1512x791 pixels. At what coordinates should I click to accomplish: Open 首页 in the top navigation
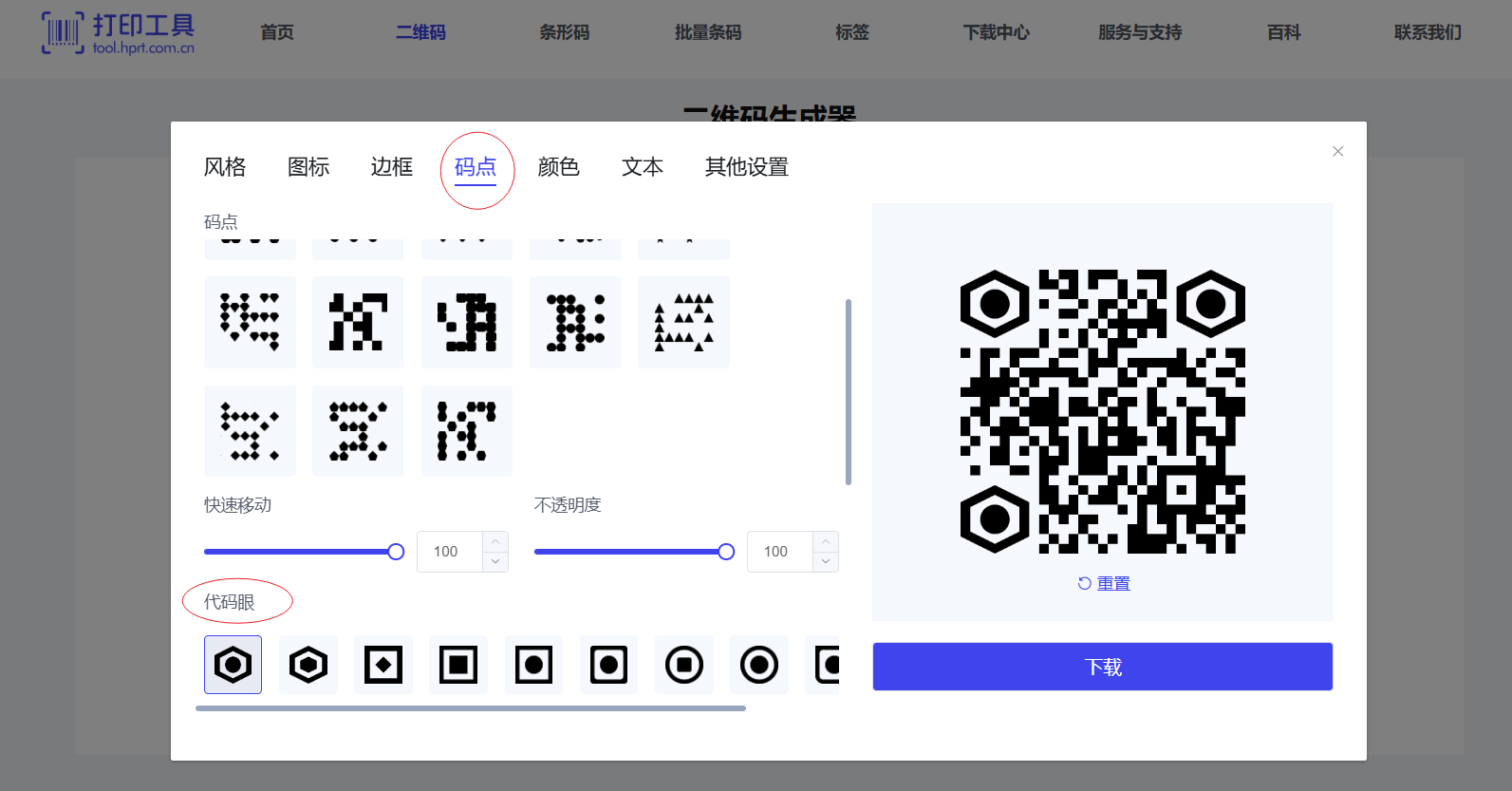(277, 32)
